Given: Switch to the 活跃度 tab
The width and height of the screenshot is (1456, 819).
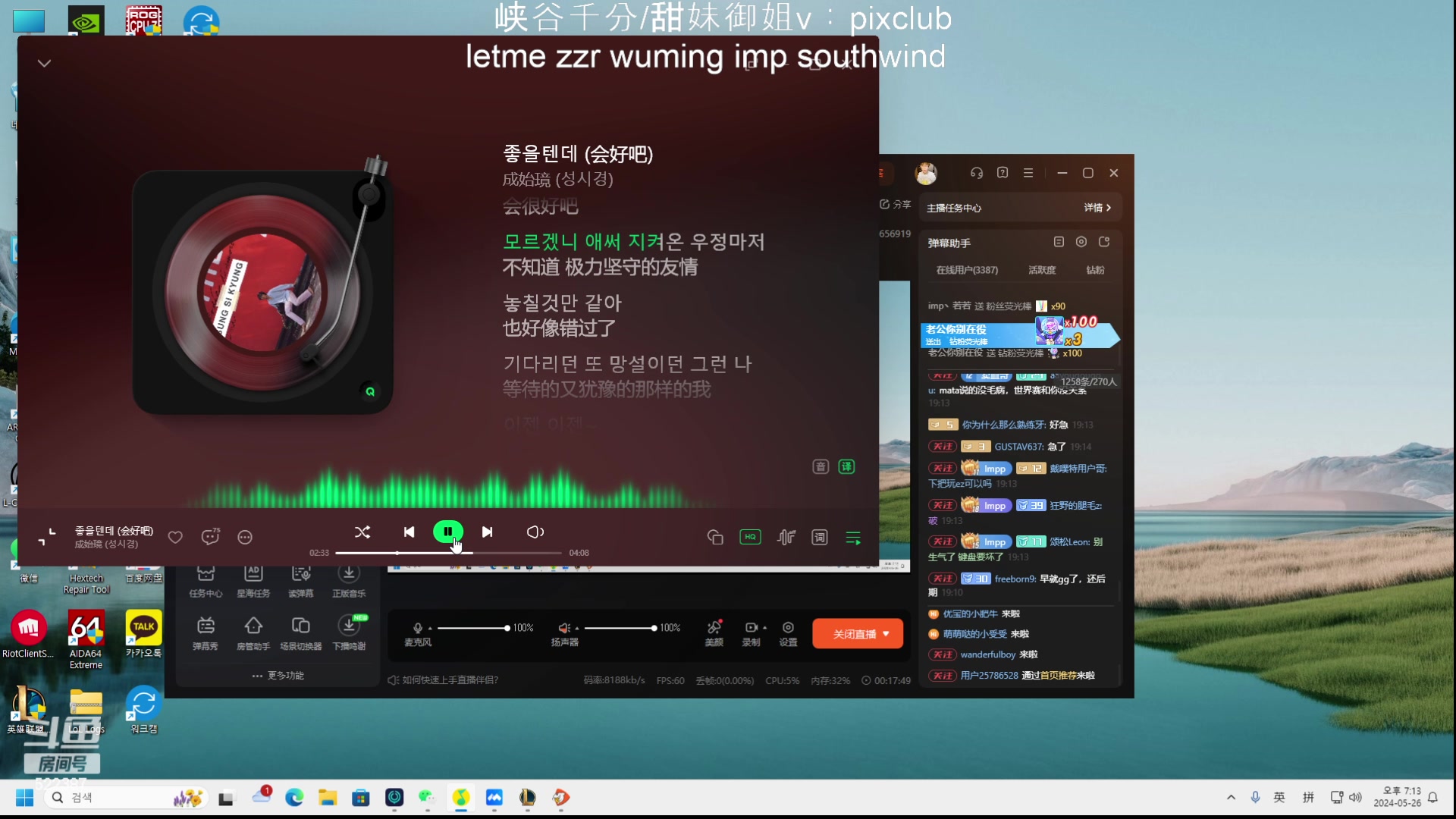Looking at the screenshot, I should [x=1041, y=270].
